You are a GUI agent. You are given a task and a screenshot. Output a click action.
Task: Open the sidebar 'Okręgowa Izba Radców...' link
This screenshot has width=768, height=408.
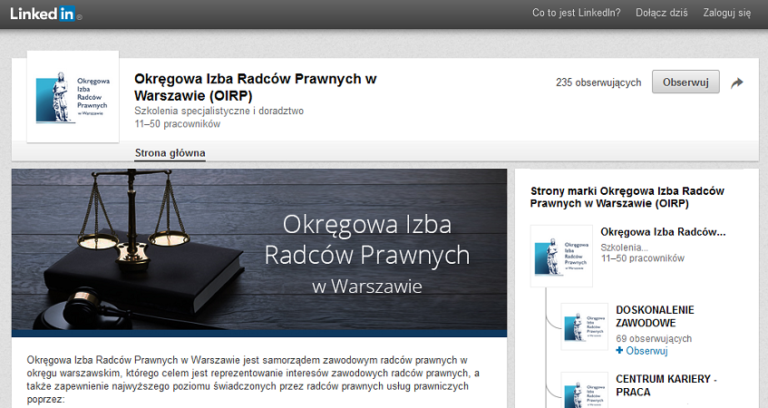coord(663,232)
